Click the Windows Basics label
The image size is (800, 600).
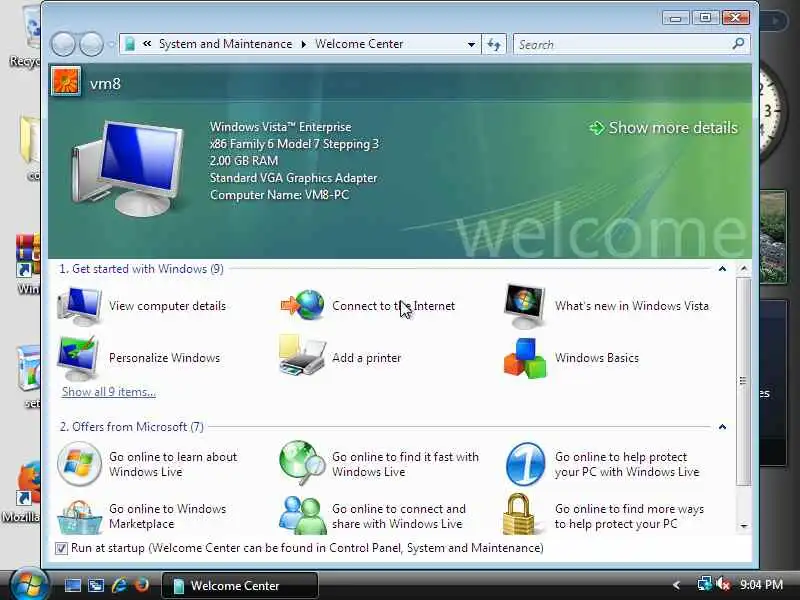click(x=596, y=358)
